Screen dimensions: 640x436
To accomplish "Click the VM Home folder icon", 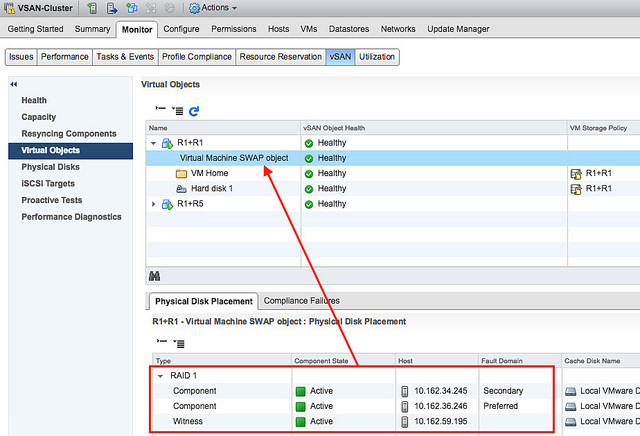I will 181,173.
